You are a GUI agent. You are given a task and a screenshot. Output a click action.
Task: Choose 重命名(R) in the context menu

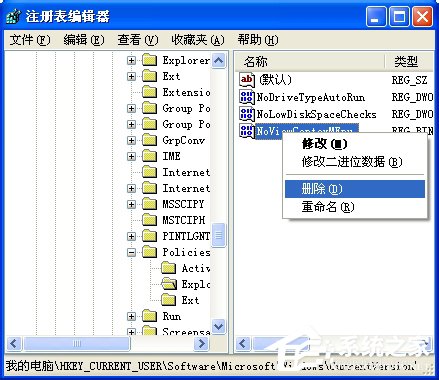(355, 207)
